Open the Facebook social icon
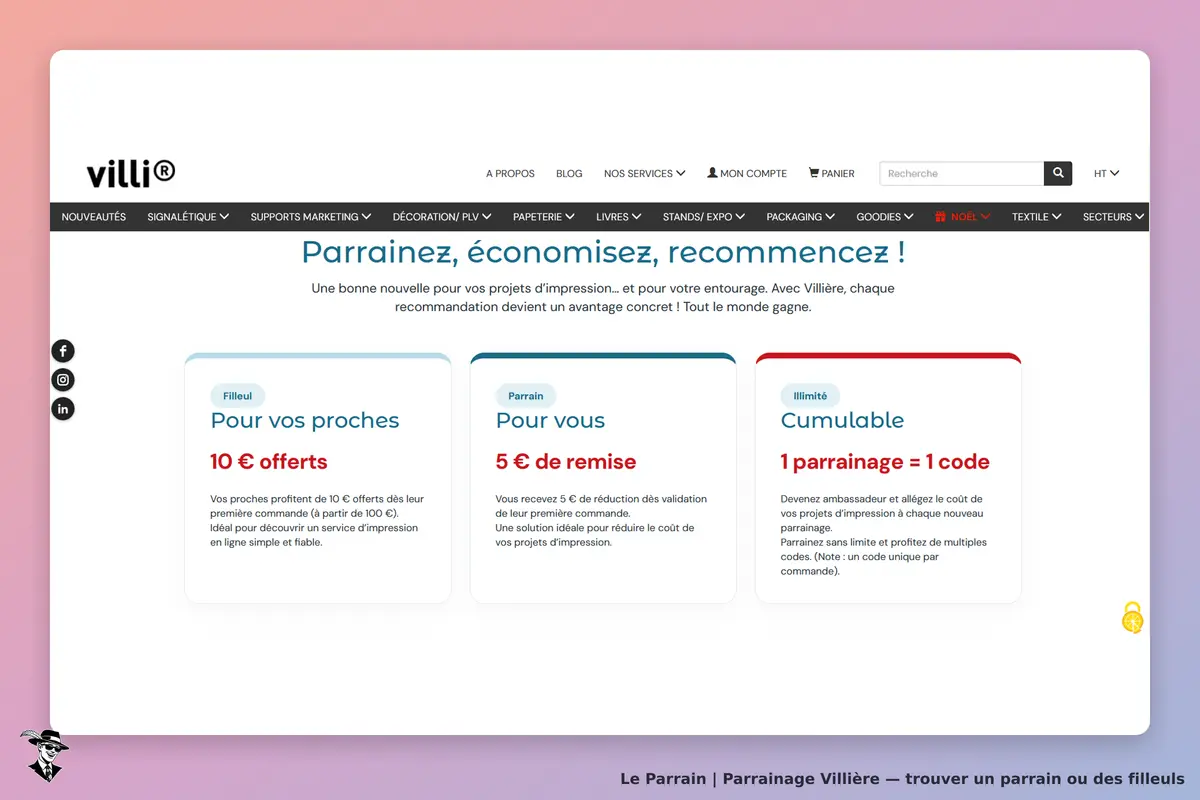Screen dimensions: 1200x800 (x=63, y=351)
